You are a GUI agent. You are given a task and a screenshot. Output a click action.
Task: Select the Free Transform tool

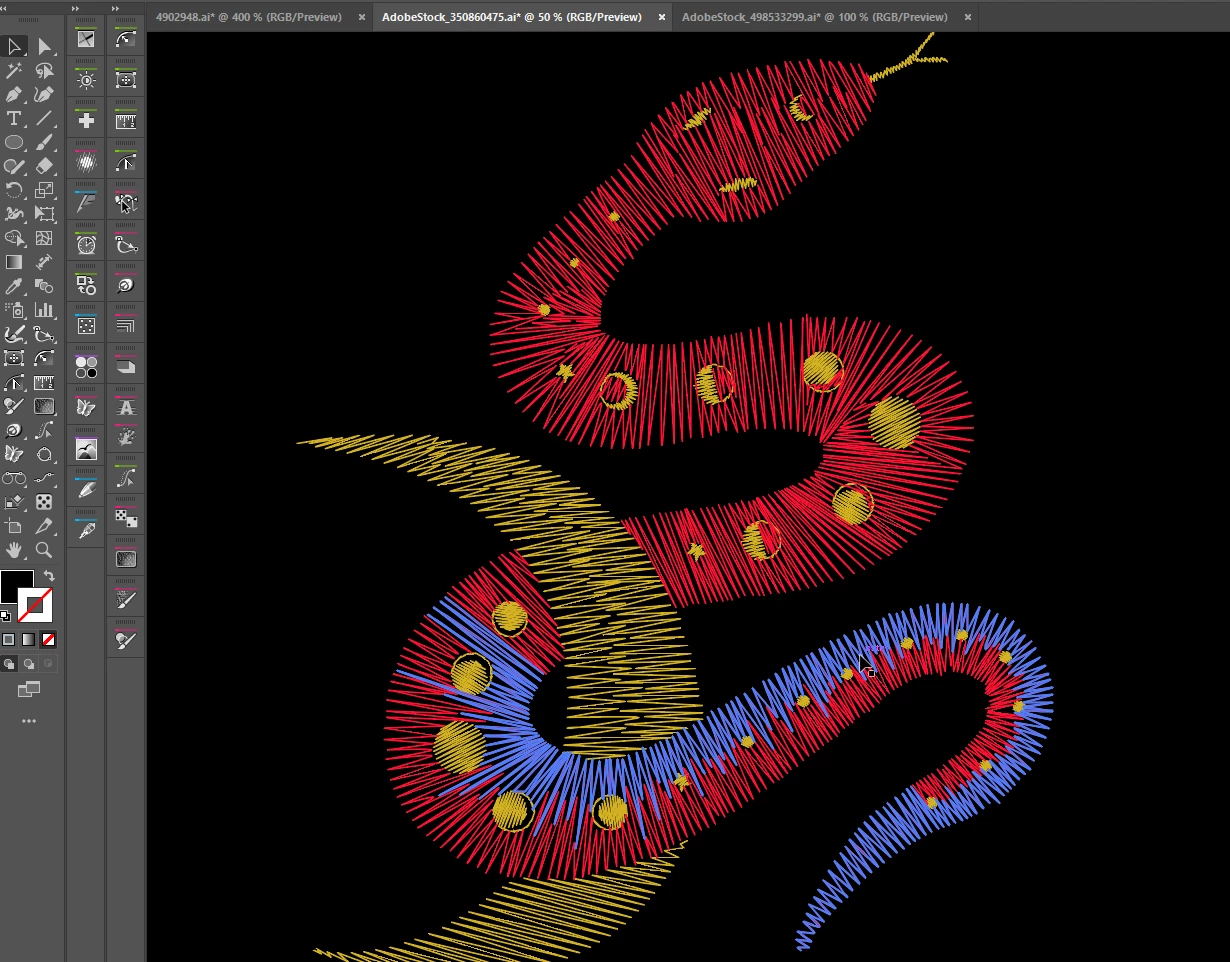[44, 214]
